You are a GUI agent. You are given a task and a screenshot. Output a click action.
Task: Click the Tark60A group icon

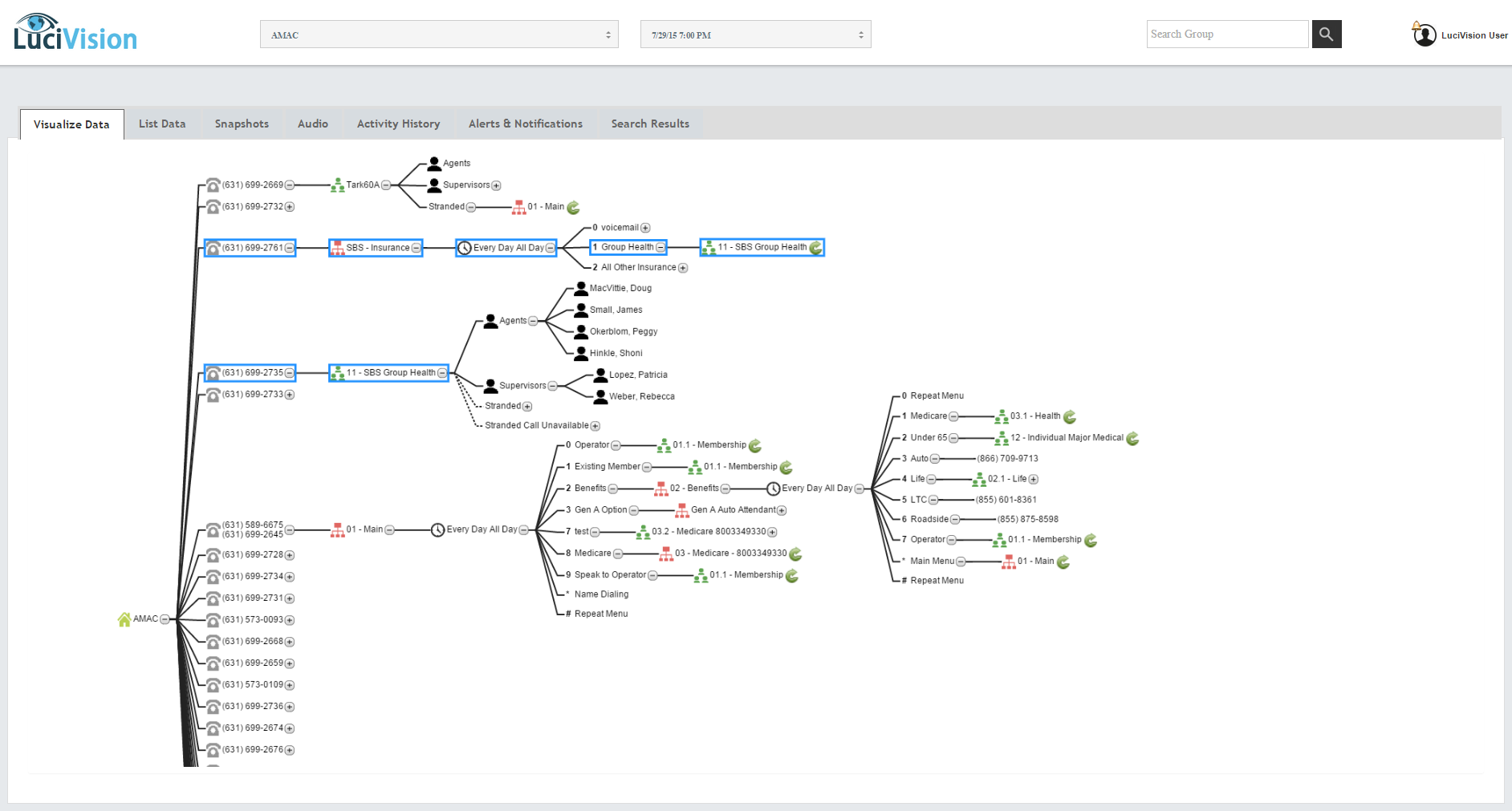pos(338,185)
